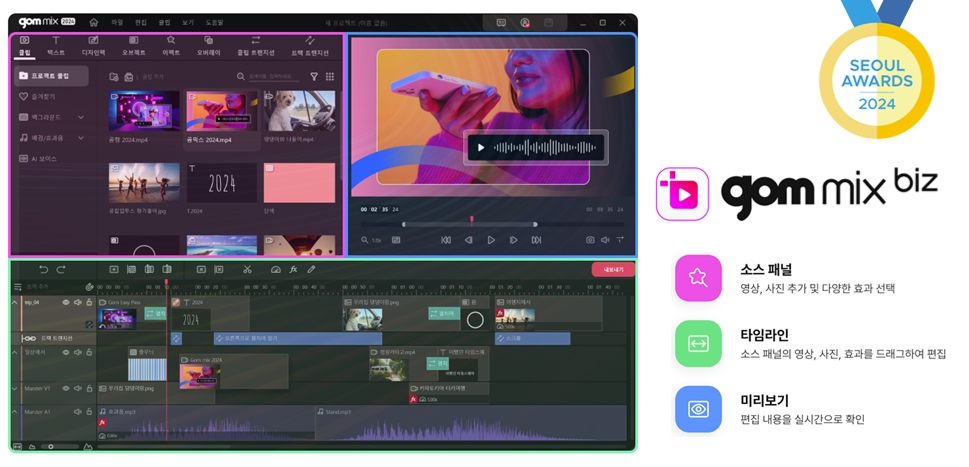Toggle lock on the Master V1 track
The height and width of the screenshot is (467, 969).
(89, 387)
